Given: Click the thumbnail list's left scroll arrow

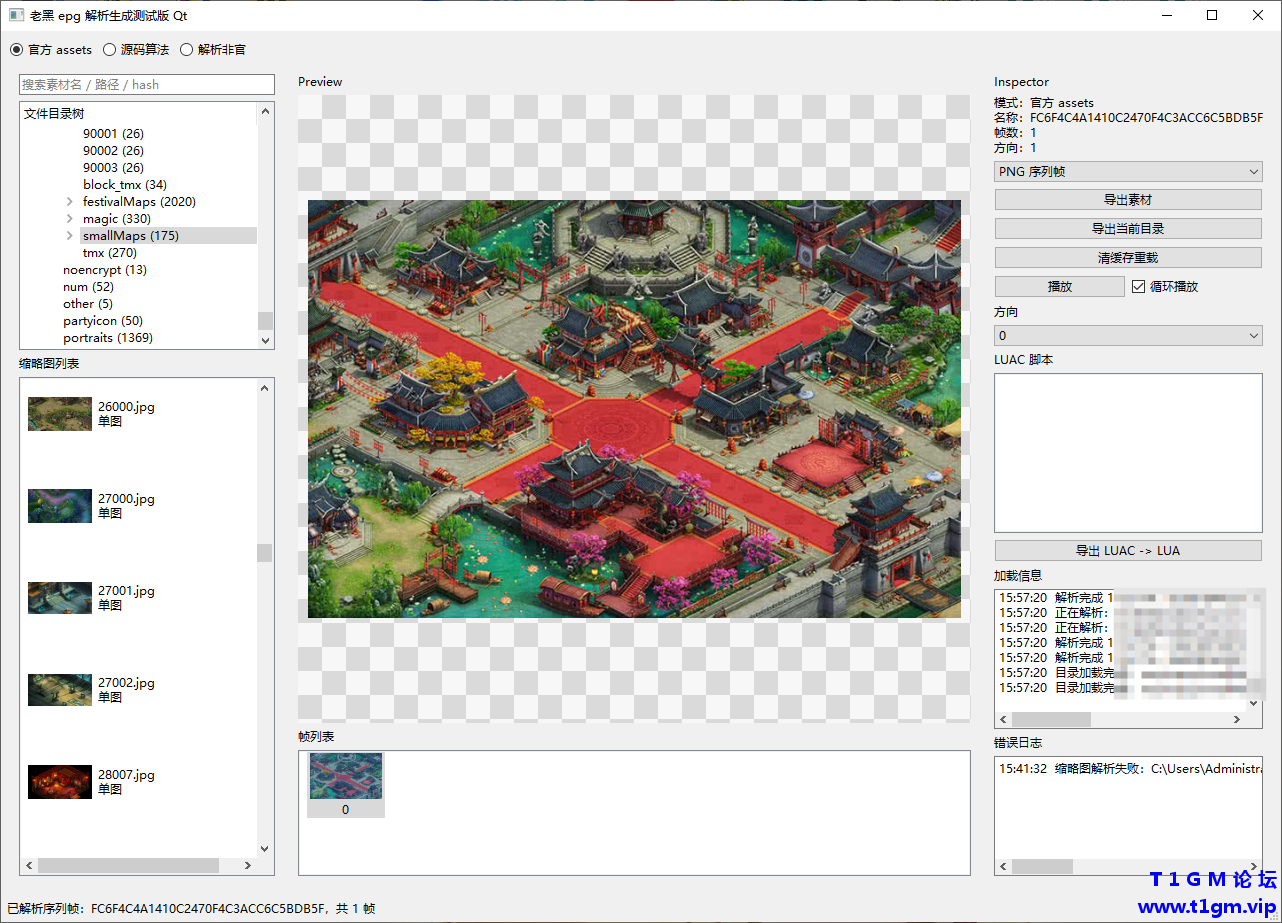Looking at the screenshot, I should point(29,866).
